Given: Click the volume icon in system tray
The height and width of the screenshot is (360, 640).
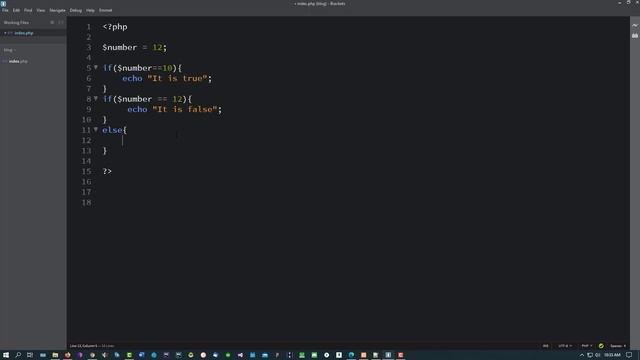Looking at the screenshot, I should (x=598, y=355).
